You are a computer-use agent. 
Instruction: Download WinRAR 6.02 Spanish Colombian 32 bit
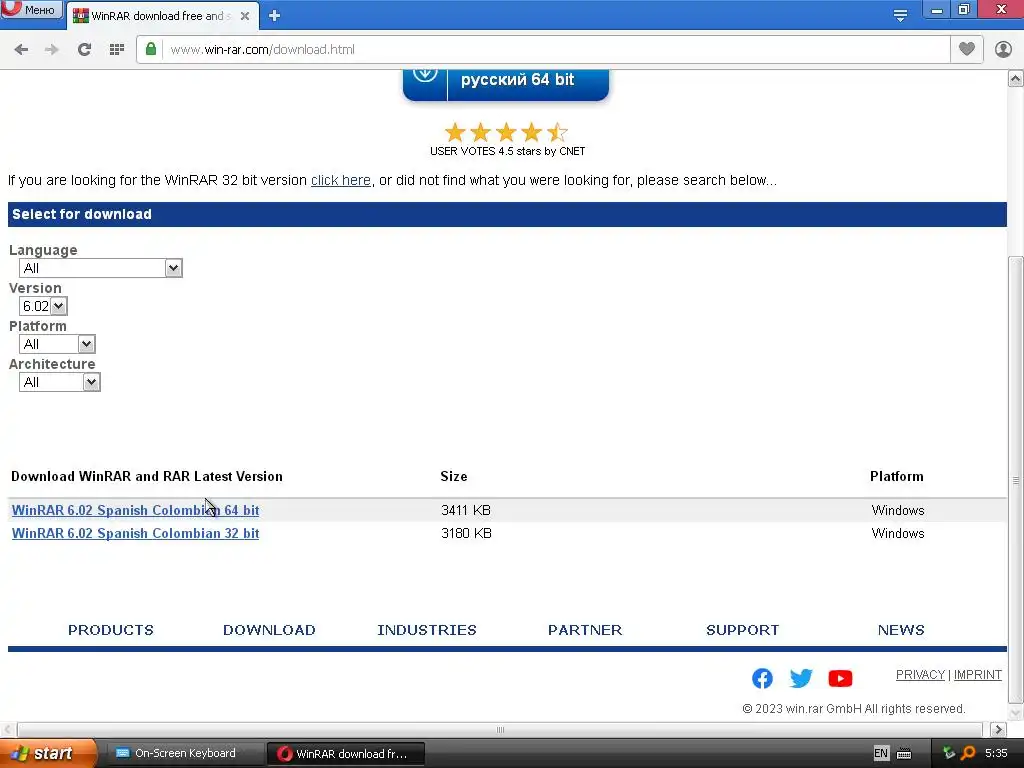point(135,533)
